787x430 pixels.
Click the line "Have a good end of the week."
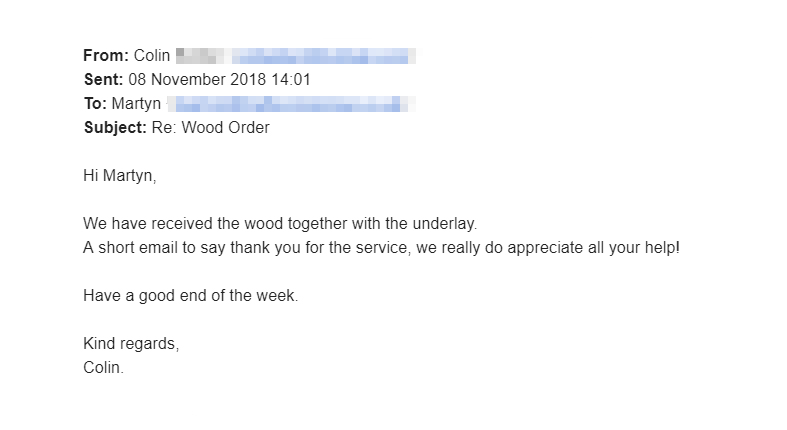point(191,296)
